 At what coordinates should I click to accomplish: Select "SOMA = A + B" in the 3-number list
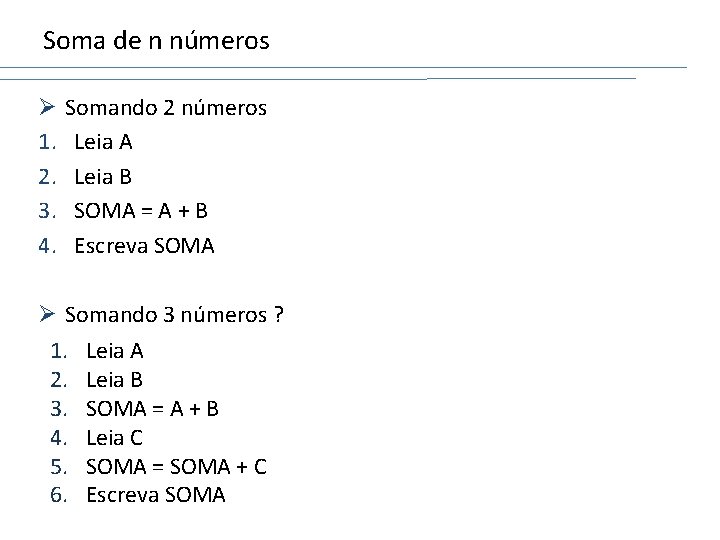[x=153, y=409]
